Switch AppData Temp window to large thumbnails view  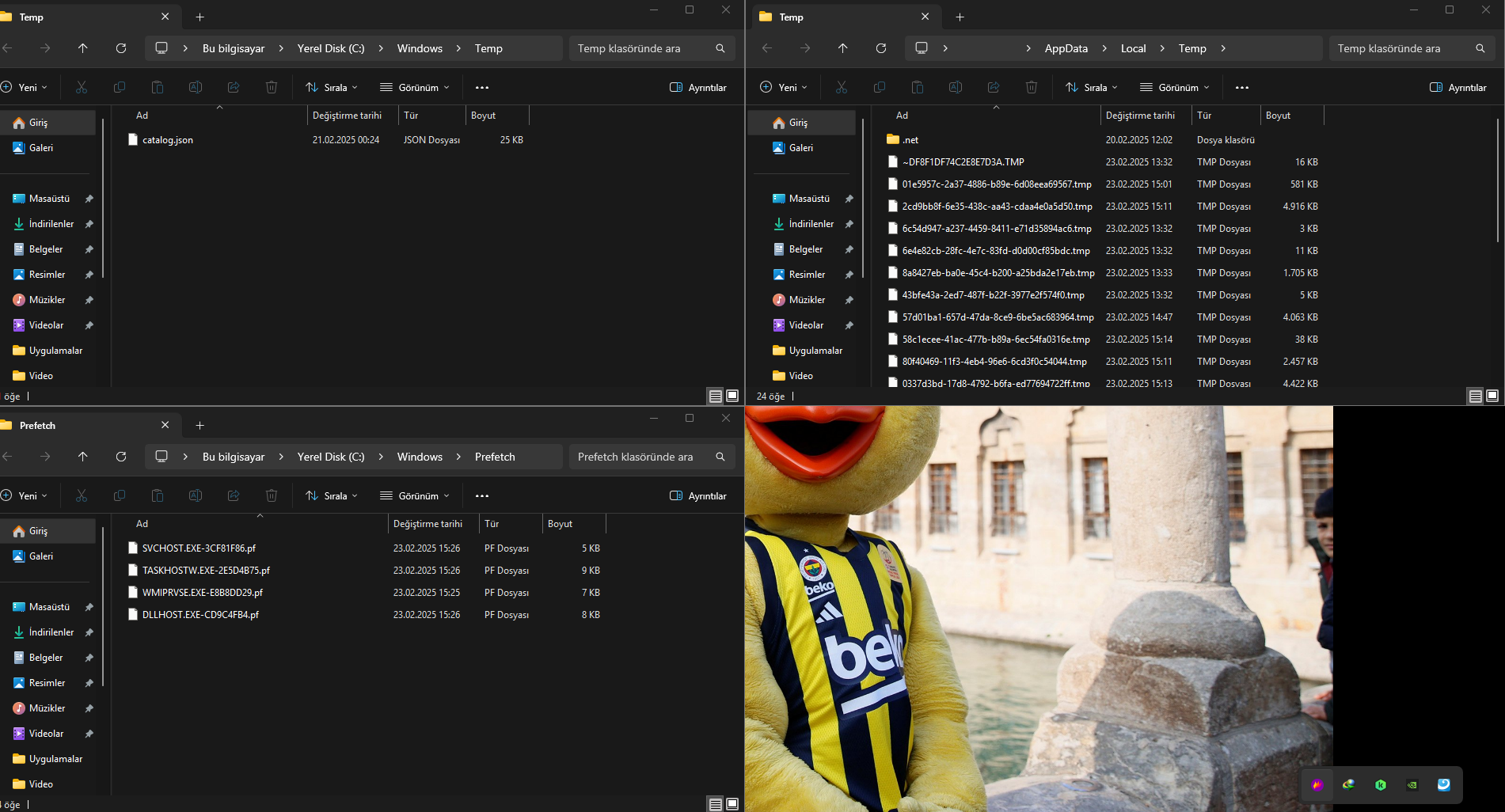1493,396
